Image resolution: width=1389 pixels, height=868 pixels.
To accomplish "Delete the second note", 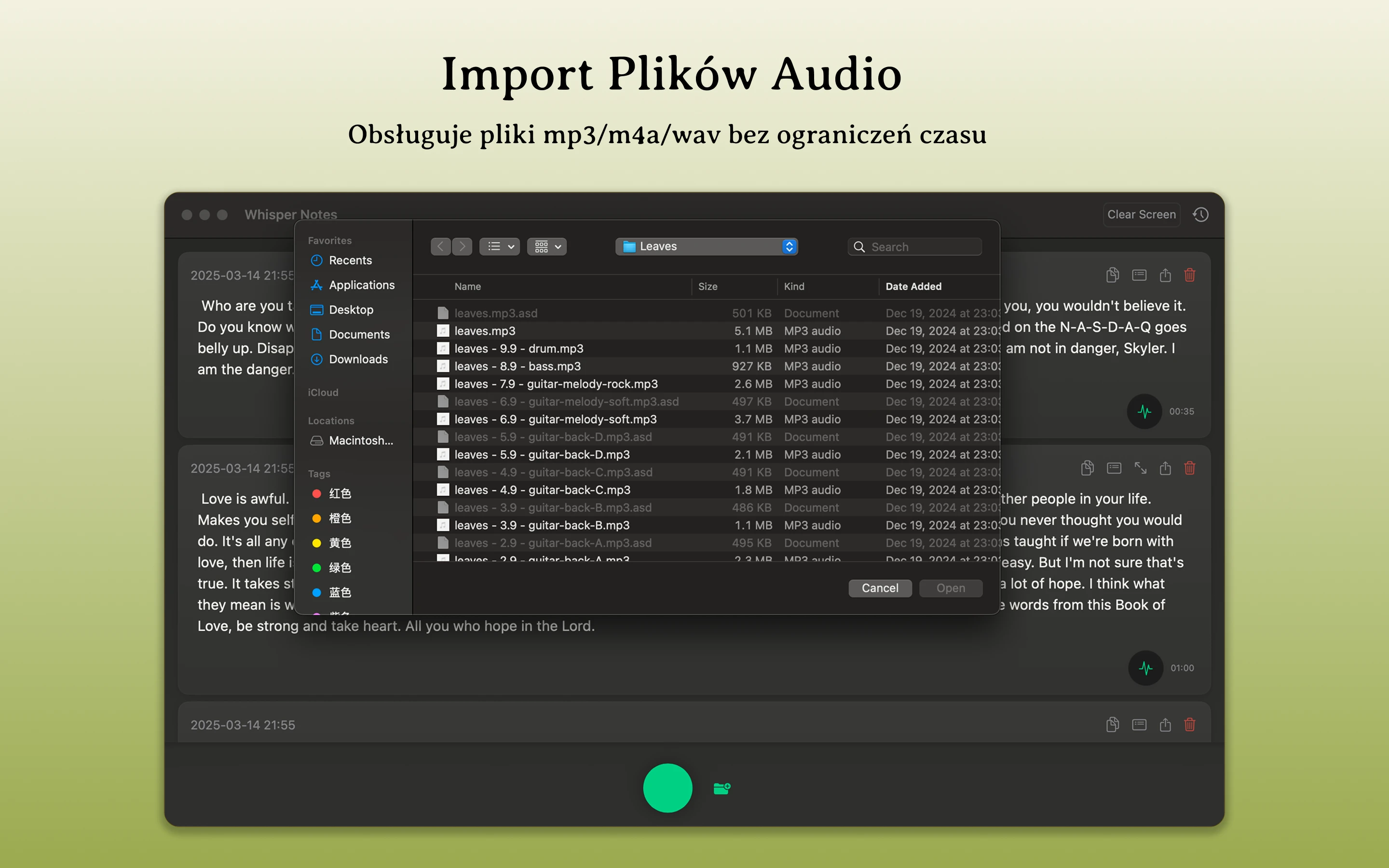I will pyautogui.click(x=1190, y=468).
